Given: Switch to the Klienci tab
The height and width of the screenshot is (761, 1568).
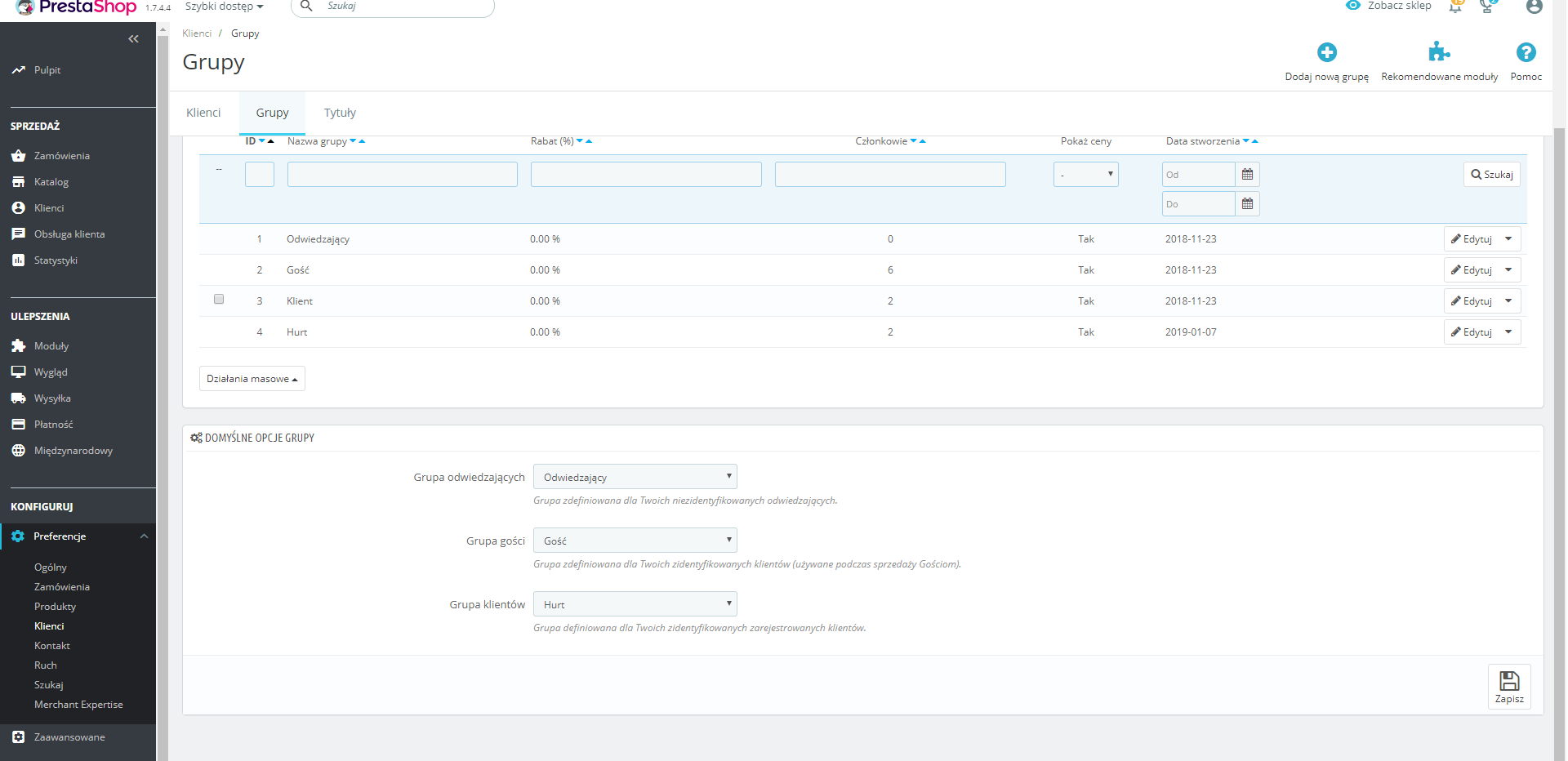Looking at the screenshot, I should [203, 113].
